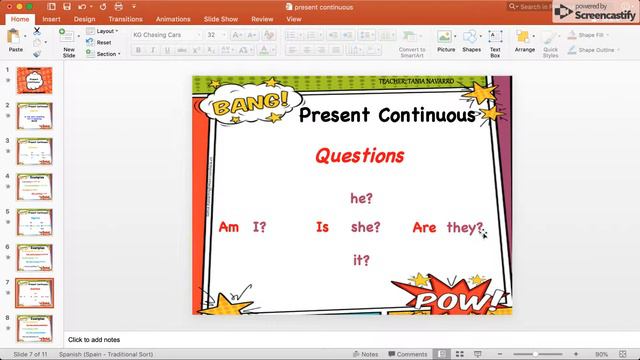Toggle Subscript formatting
The width and height of the screenshot is (640, 360).
(x=211, y=50)
